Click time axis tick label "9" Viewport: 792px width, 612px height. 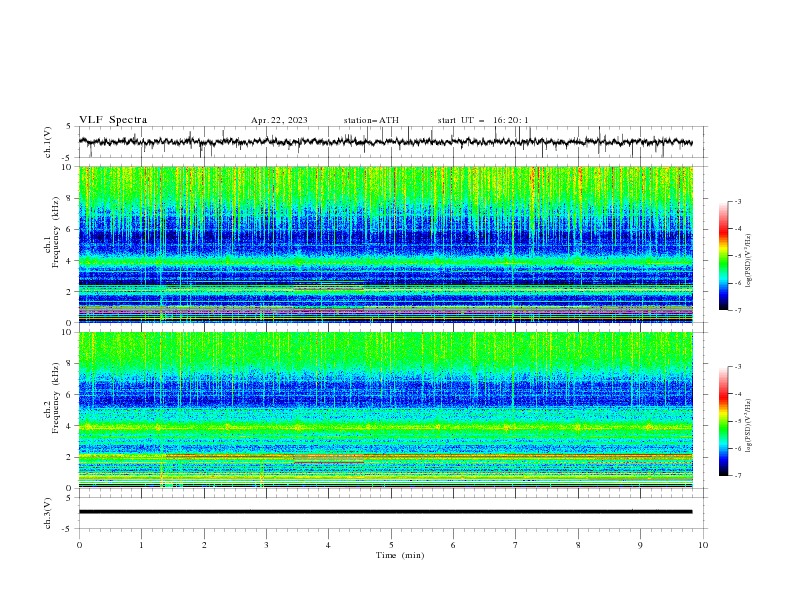point(640,545)
